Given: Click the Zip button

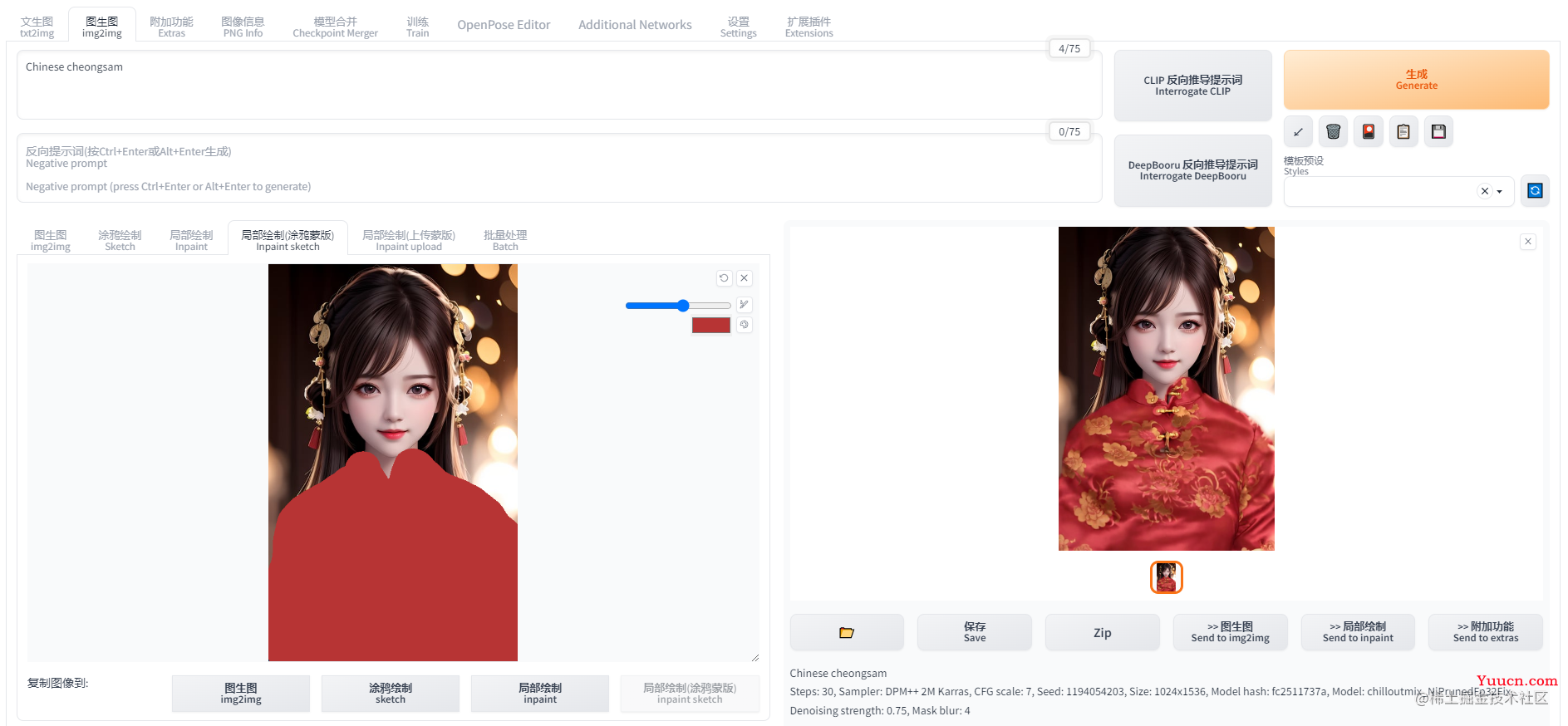Looking at the screenshot, I should coord(1102,632).
